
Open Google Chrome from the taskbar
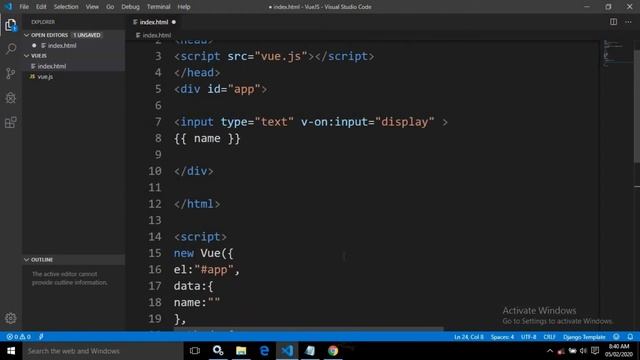(x=333, y=351)
